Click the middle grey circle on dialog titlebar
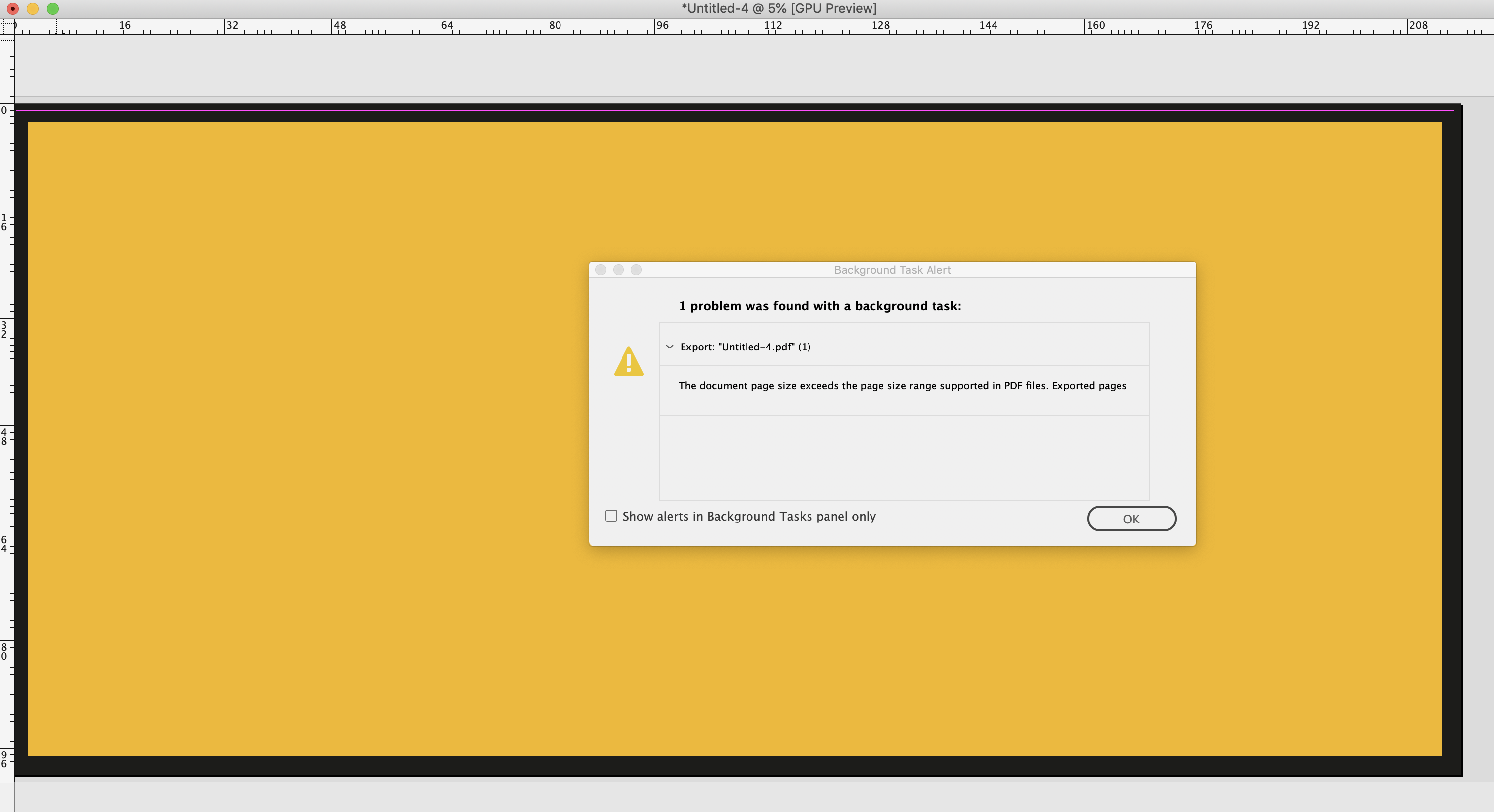This screenshot has height=812, width=1494. [618, 270]
